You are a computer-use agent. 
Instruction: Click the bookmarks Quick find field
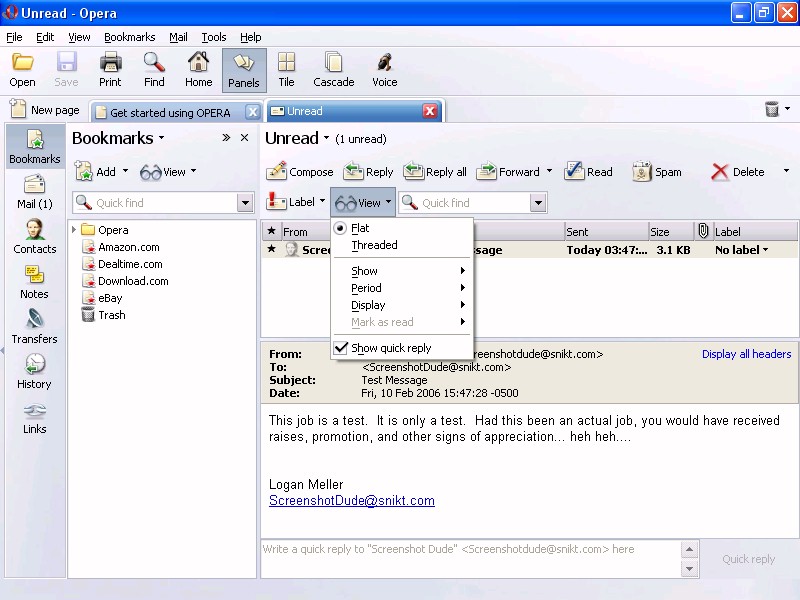[x=155, y=203]
